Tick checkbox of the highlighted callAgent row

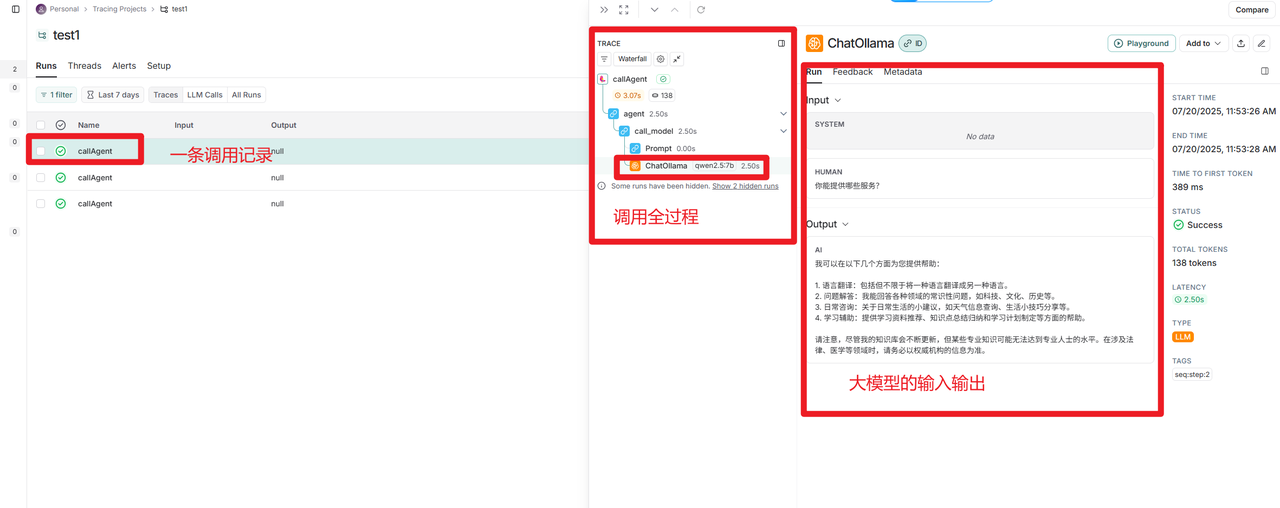[41, 151]
